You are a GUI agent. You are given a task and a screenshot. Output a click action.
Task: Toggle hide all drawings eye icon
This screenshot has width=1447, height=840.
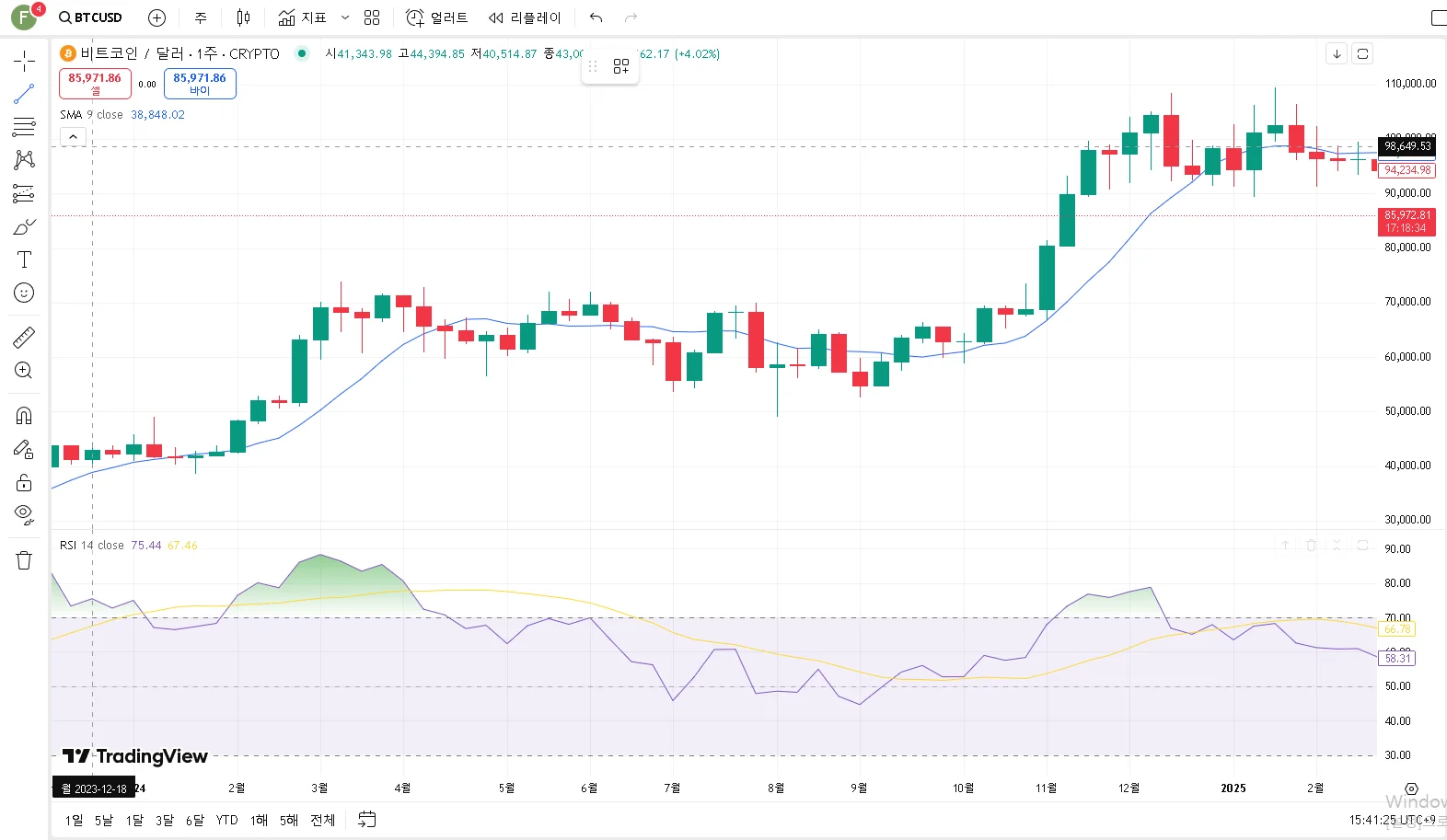point(24,513)
